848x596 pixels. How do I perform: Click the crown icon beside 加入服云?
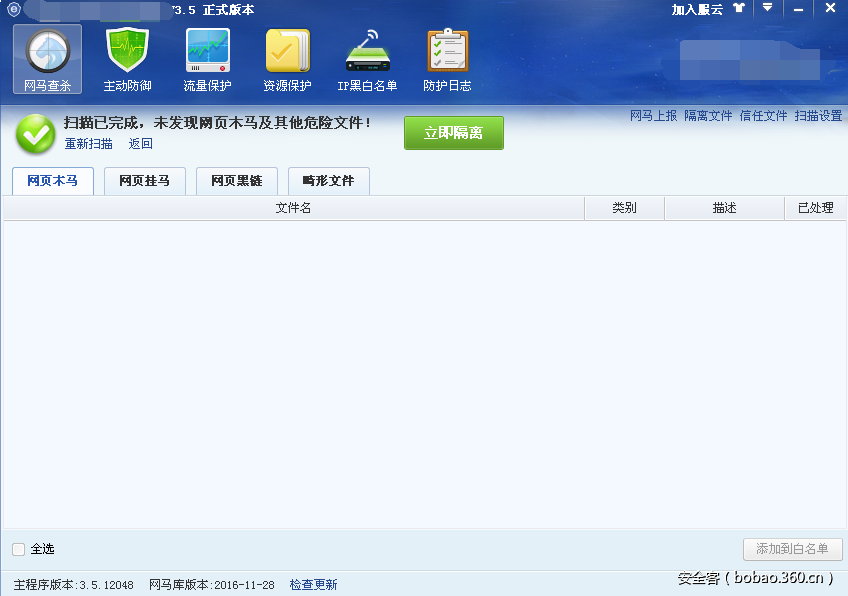(x=737, y=9)
